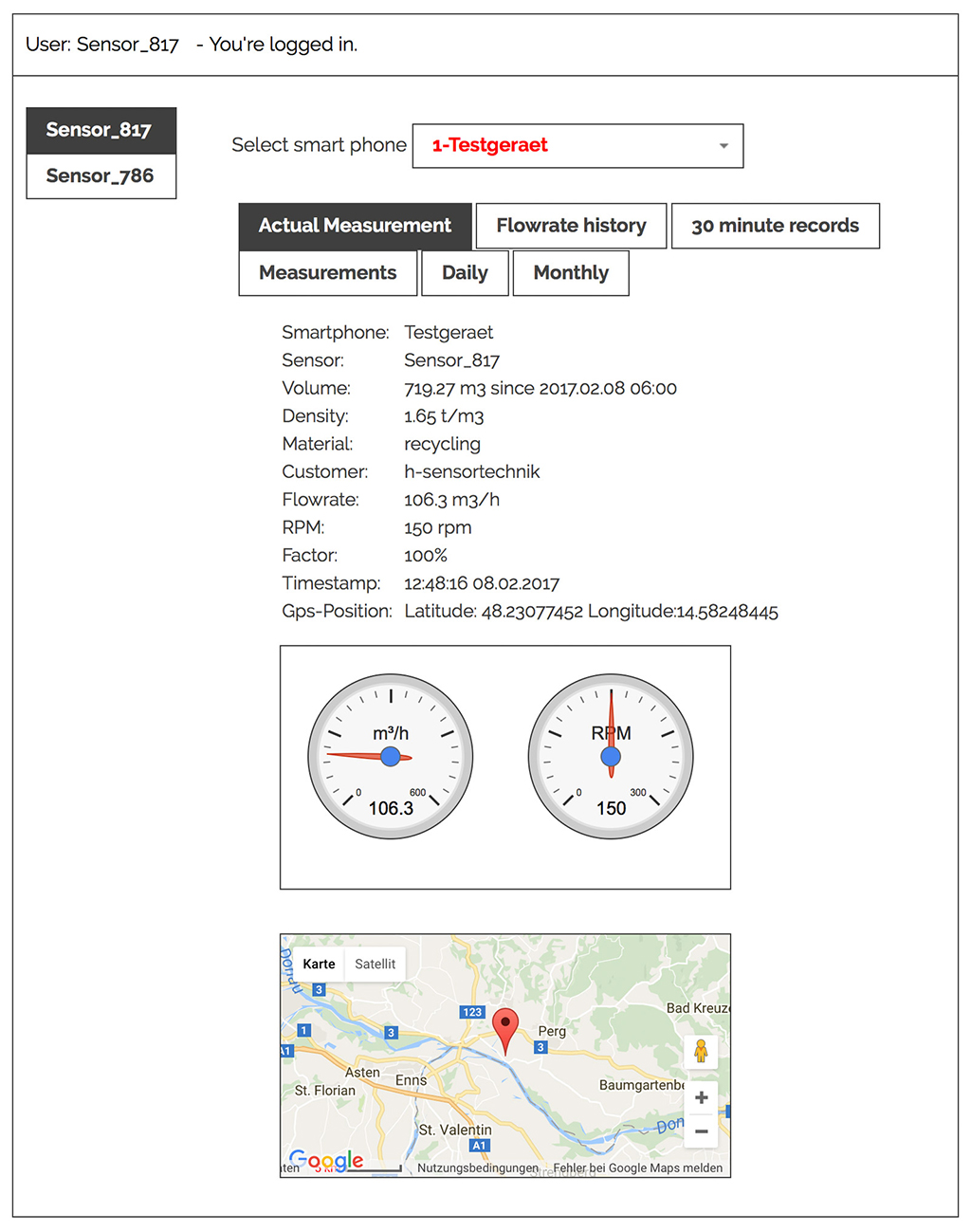Click the dropdown arrow beside 1-Testgeraet
Viewport: 971px width, 1232px height.
tap(724, 146)
